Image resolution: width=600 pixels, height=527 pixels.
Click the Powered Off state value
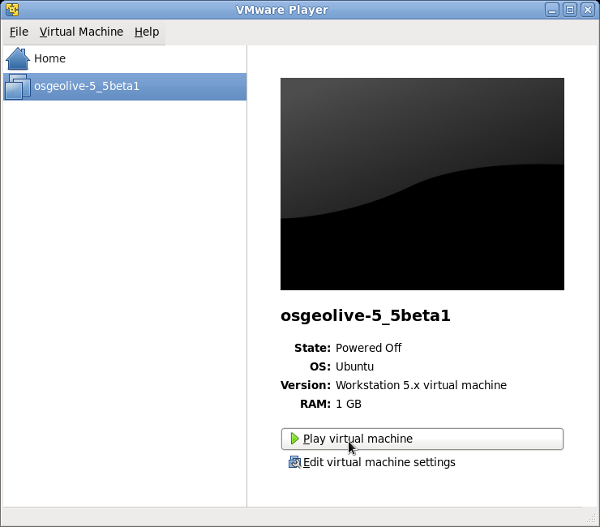tap(368, 348)
